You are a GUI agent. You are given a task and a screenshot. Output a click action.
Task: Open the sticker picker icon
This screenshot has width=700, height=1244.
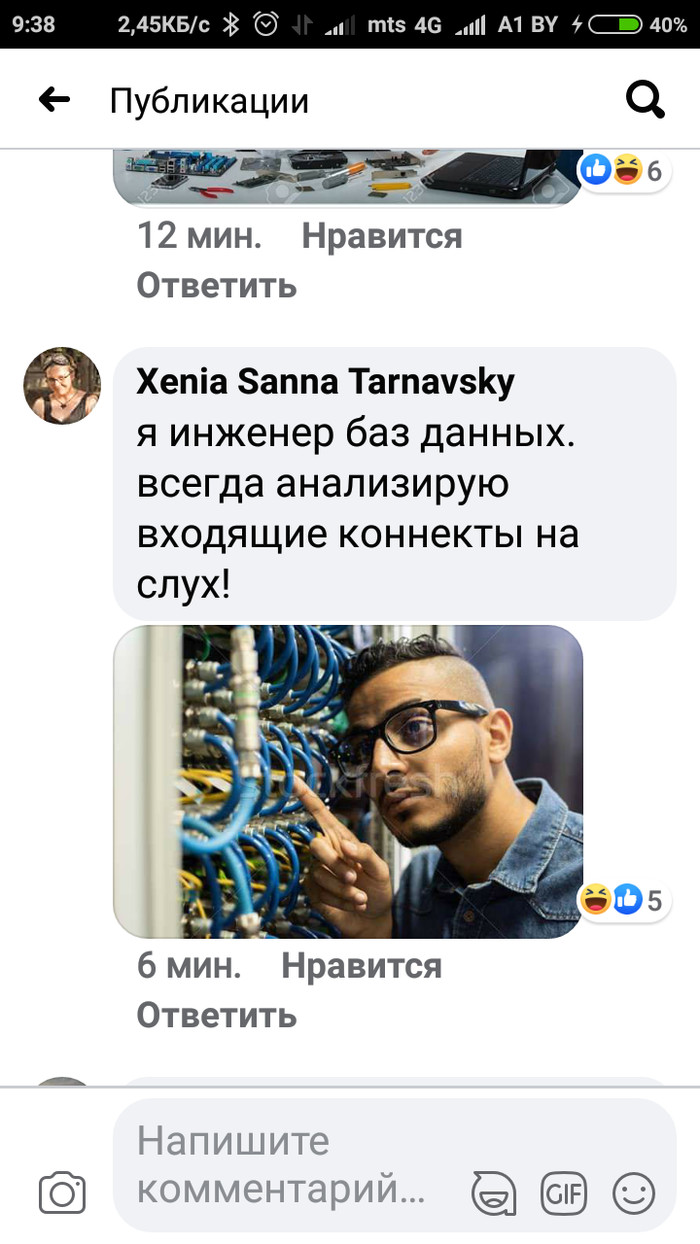(x=494, y=1193)
